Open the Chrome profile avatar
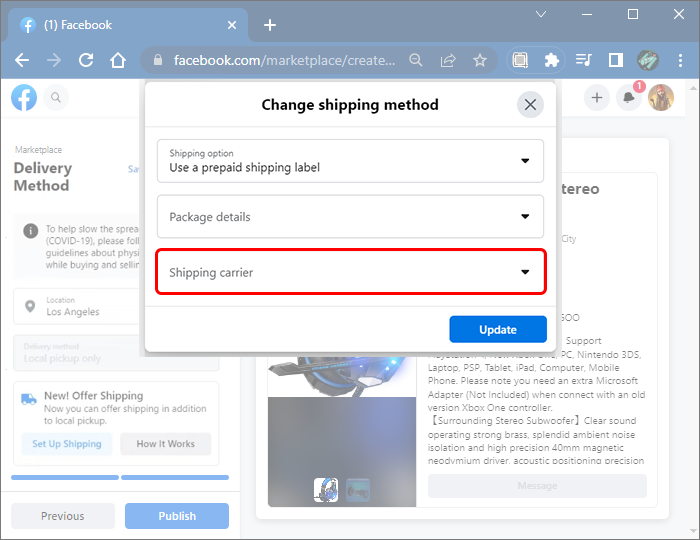The image size is (700, 540). click(648, 60)
